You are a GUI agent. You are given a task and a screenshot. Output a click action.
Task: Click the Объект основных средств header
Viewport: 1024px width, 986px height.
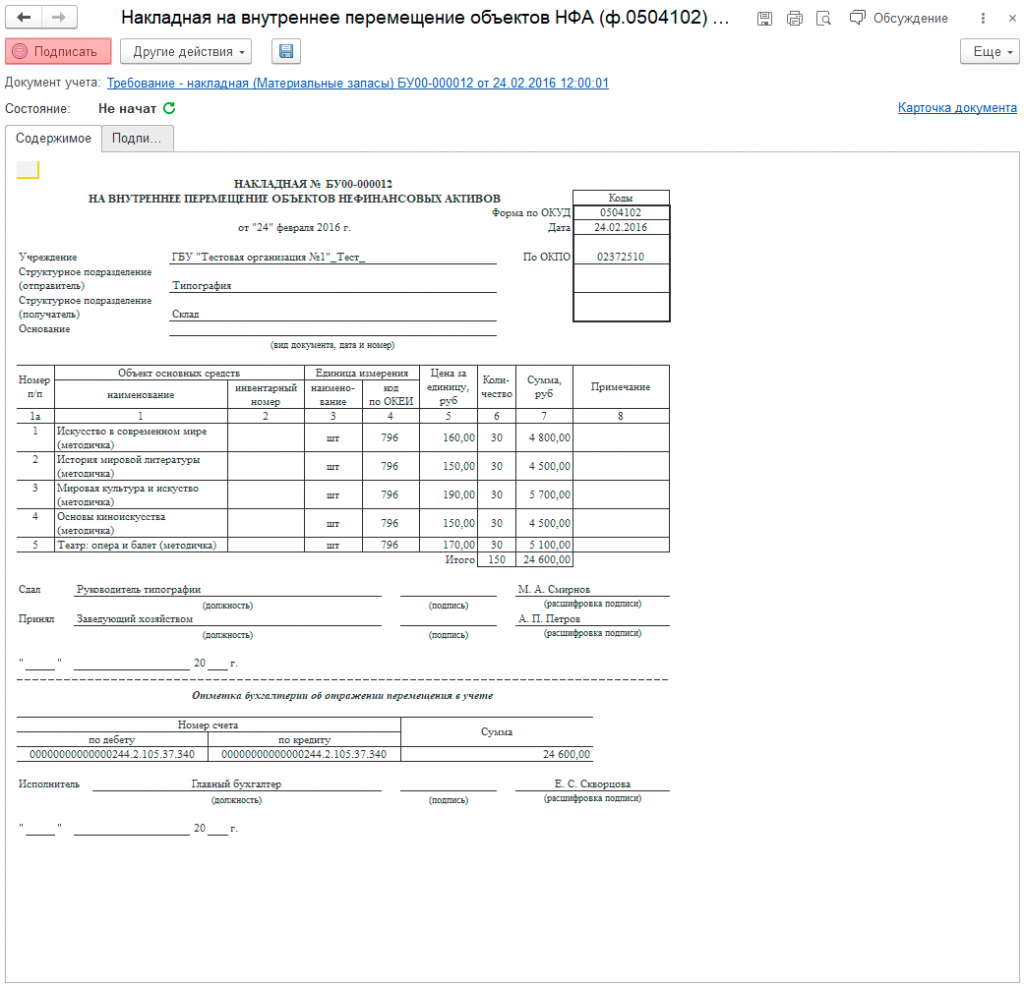pyautogui.click(x=179, y=374)
